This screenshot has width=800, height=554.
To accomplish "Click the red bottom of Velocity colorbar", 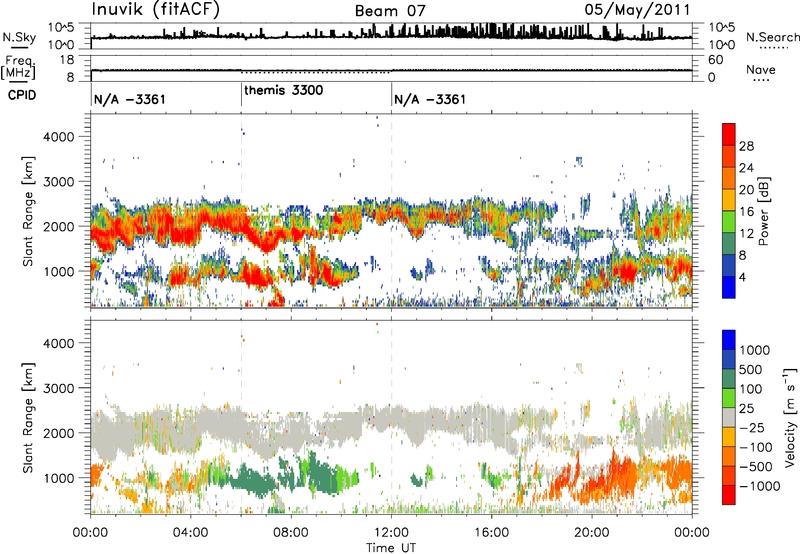I will pos(729,495).
